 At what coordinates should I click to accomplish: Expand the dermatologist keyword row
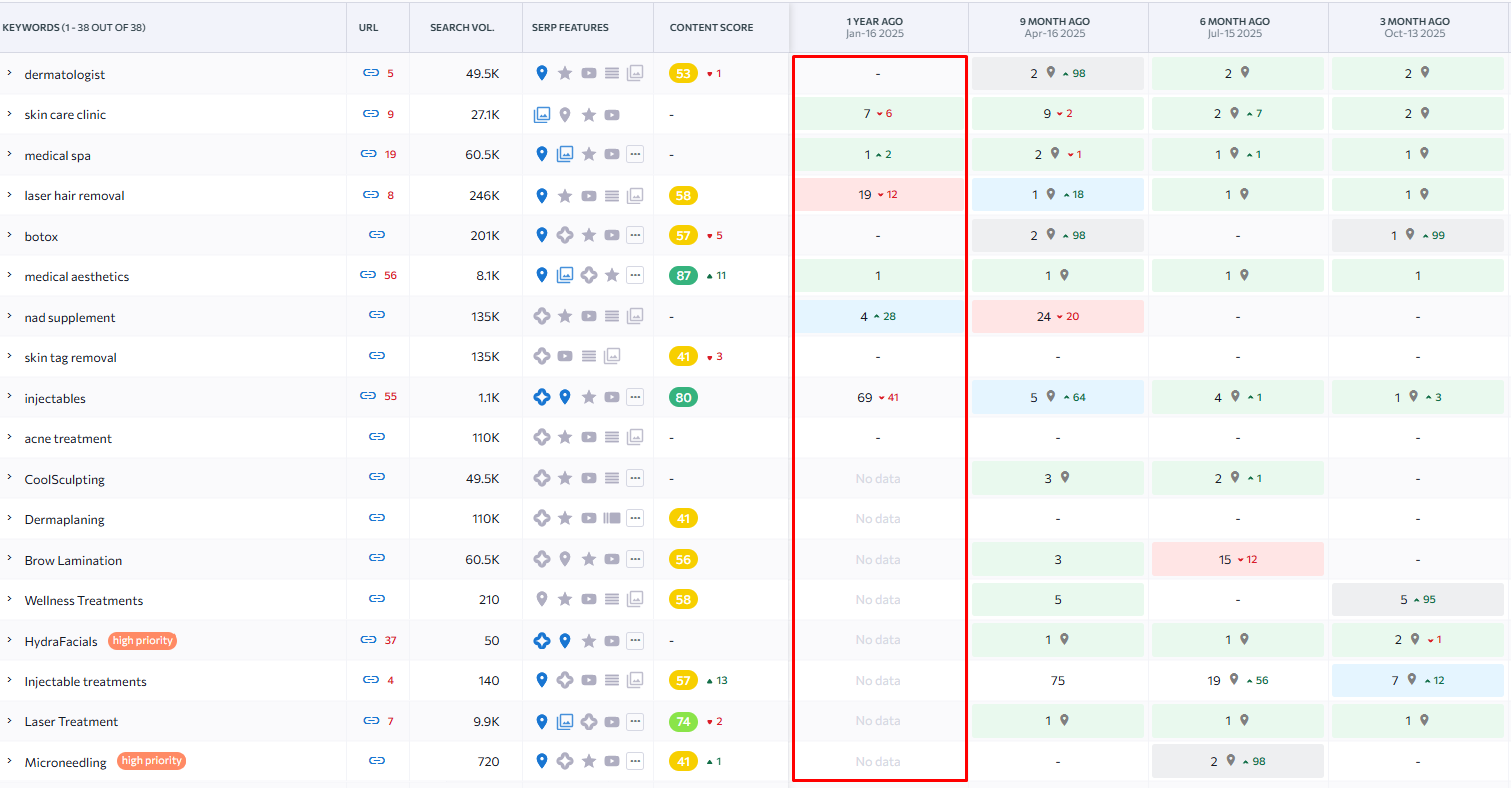pyautogui.click(x=9, y=74)
